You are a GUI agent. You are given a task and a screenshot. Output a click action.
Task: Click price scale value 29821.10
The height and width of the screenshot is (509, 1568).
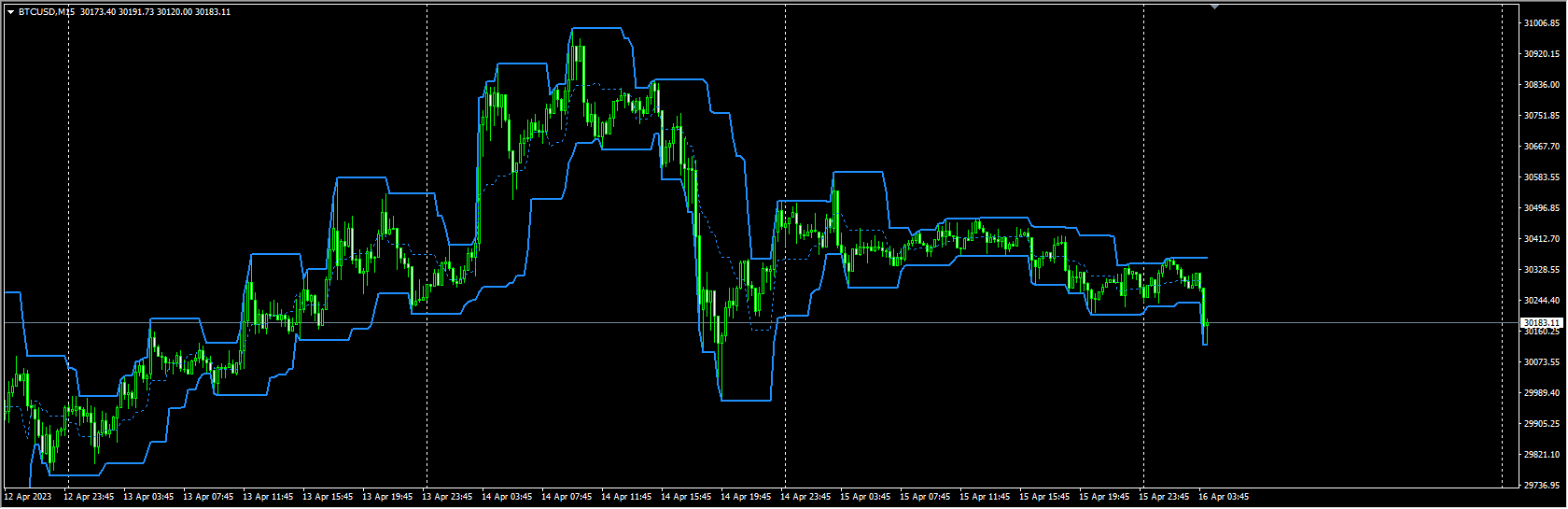click(x=1542, y=455)
